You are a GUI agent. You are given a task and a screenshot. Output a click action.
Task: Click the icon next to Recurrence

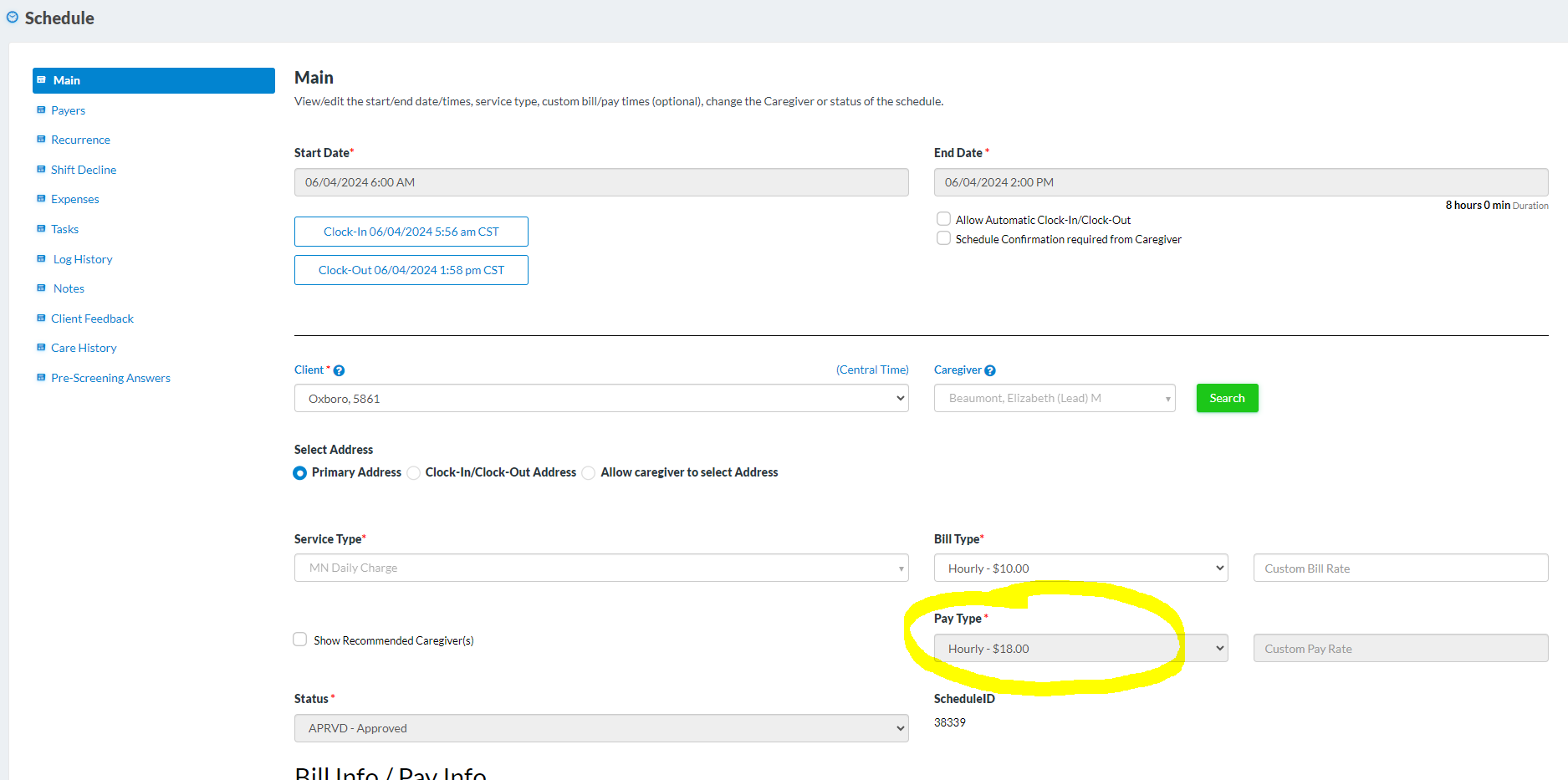(41, 140)
